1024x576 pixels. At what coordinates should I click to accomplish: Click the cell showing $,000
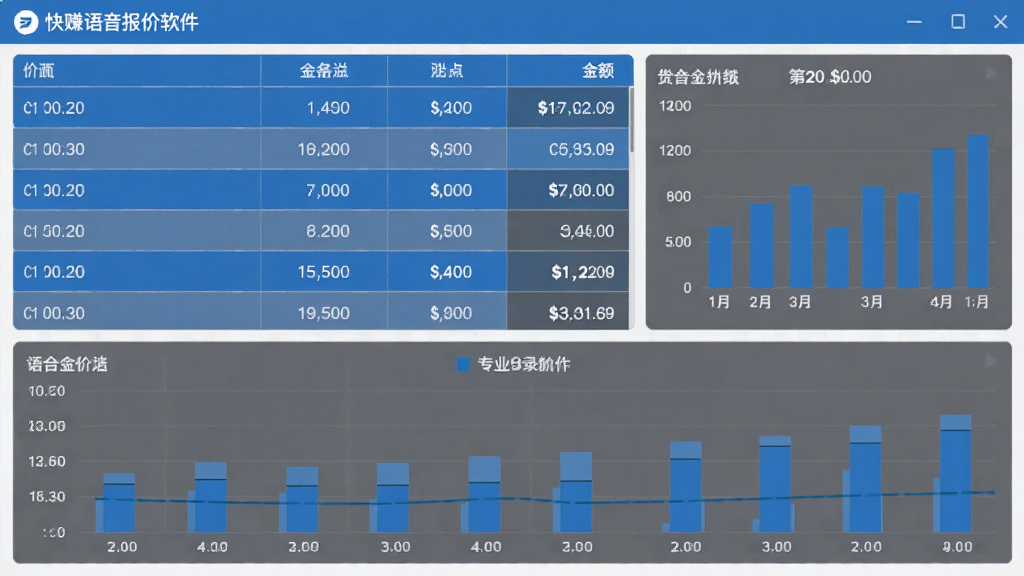[447, 190]
